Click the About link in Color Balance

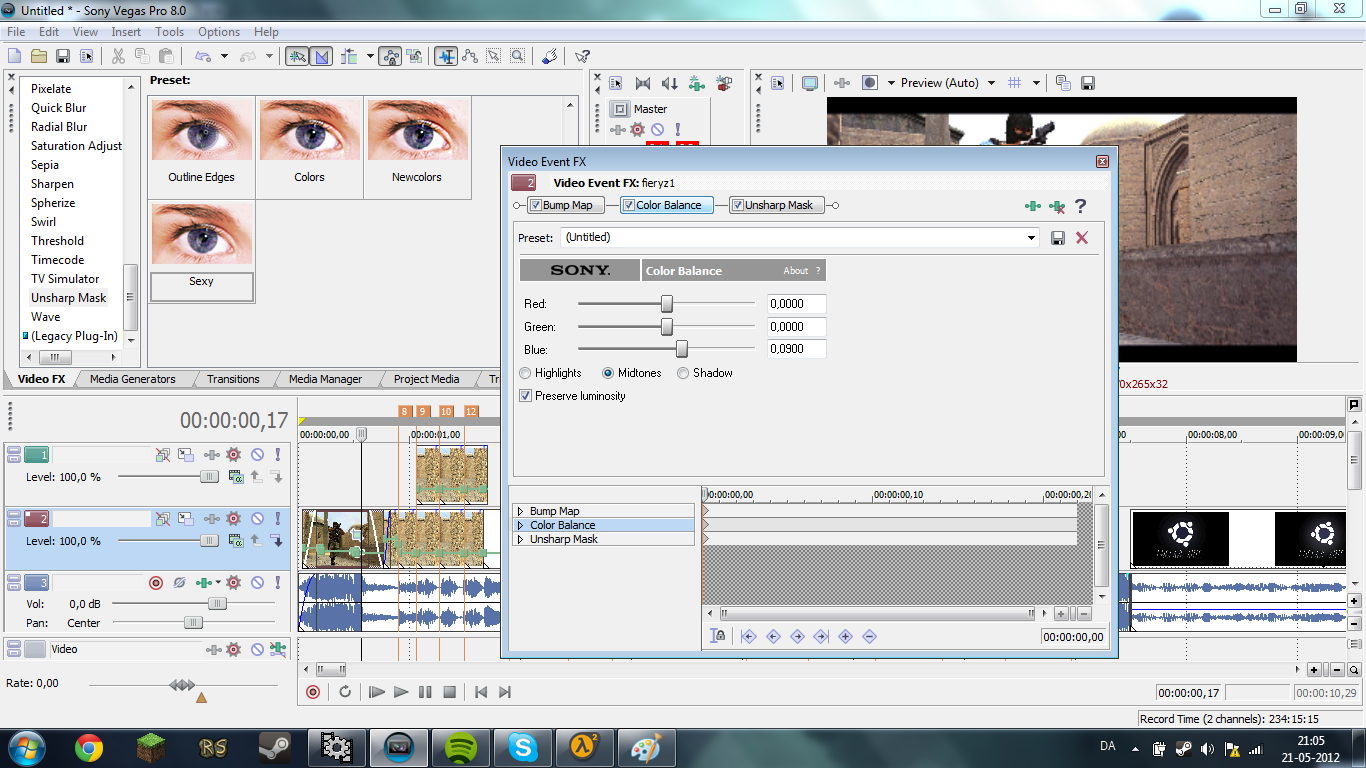click(796, 271)
